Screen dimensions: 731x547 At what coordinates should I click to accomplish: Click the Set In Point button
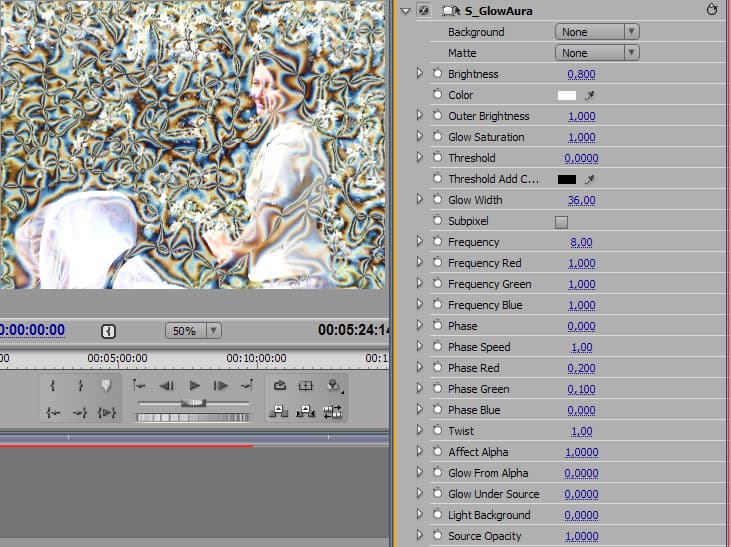click(x=53, y=386)
